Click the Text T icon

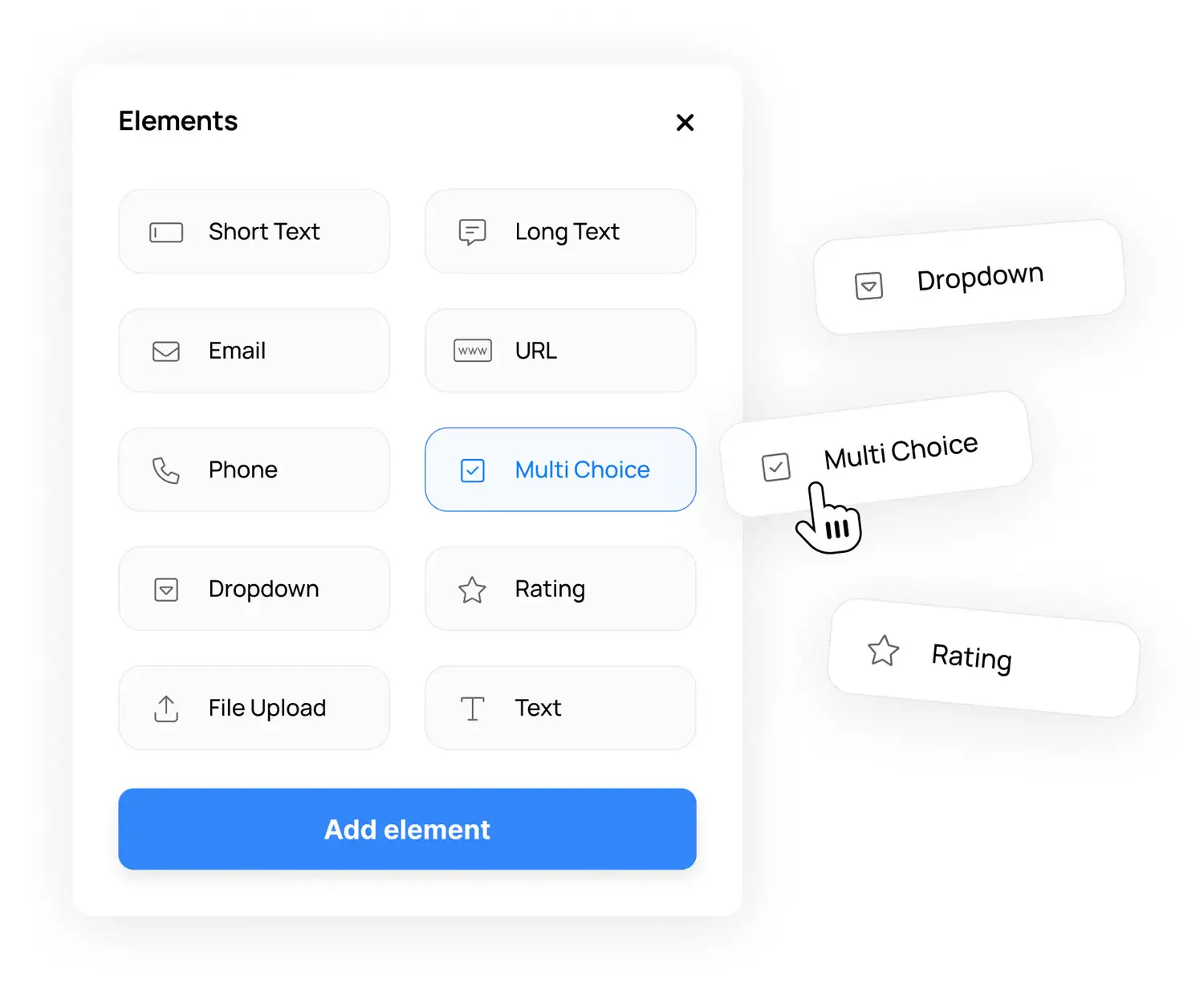pos(472,709)
